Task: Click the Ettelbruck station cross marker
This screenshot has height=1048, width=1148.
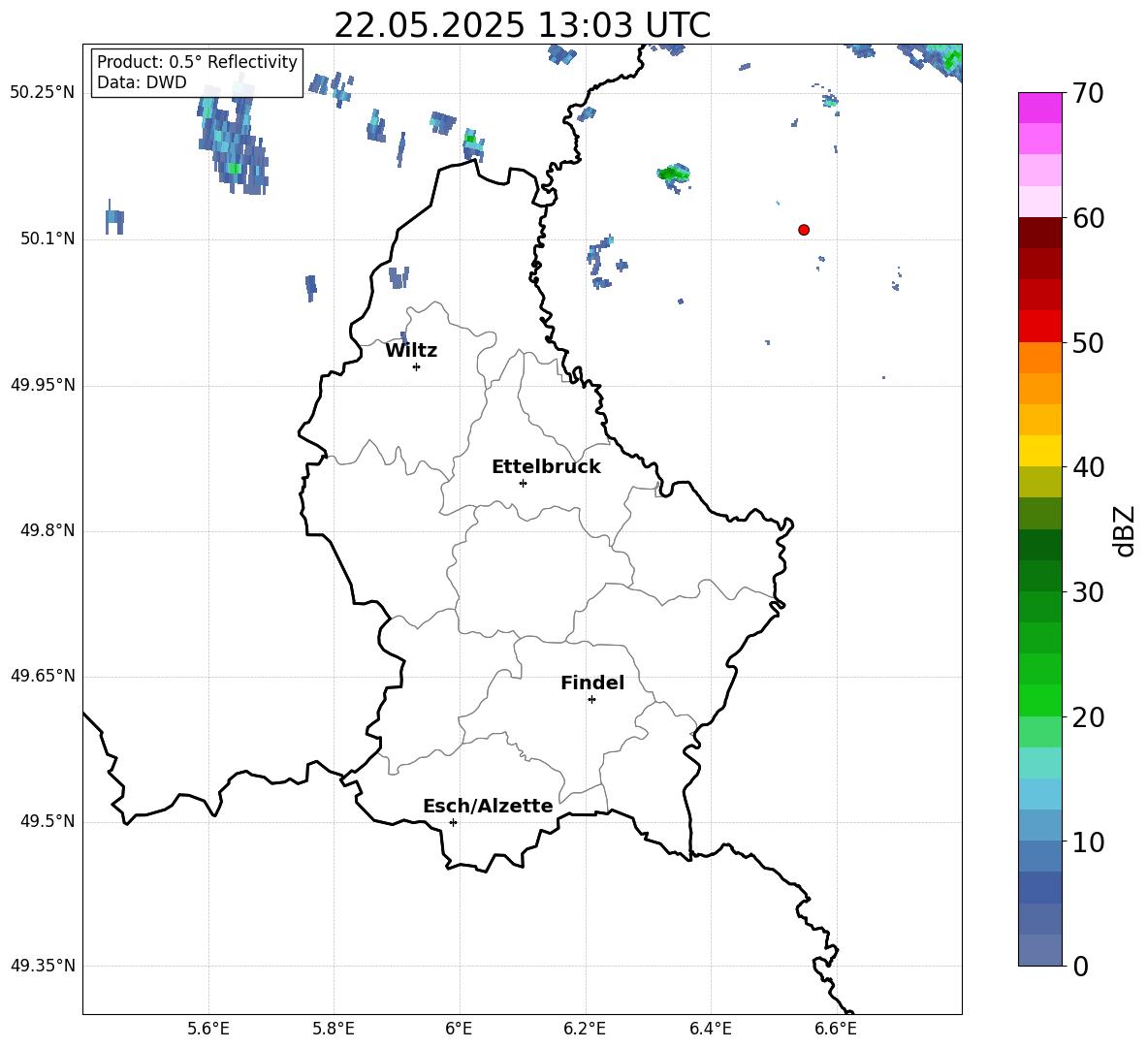Action: tap(523, 483)
